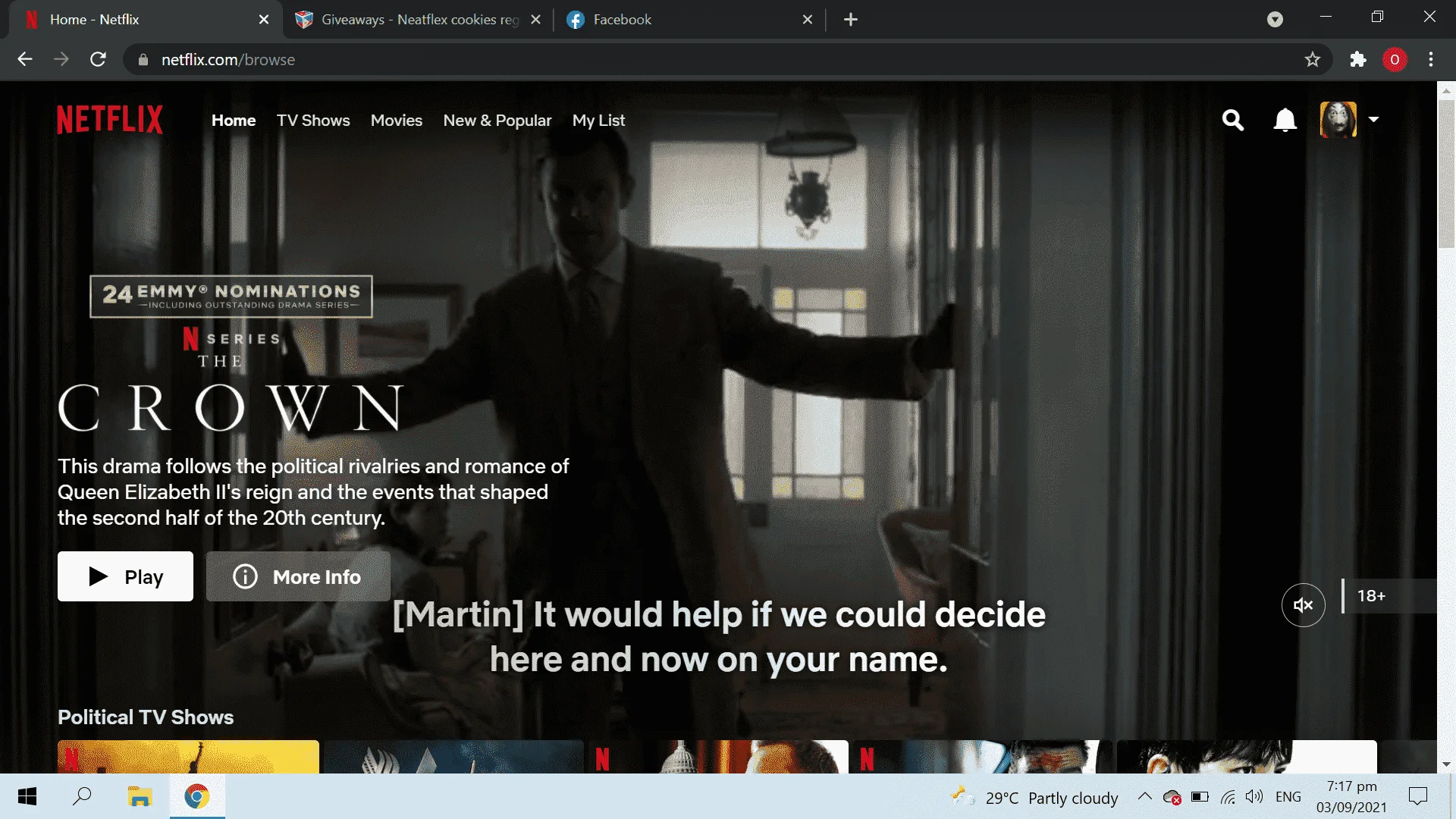The height and width of the screenshot is (819, 1456).
Task: Unmute the trailer audio
Action: (1303, 605)
